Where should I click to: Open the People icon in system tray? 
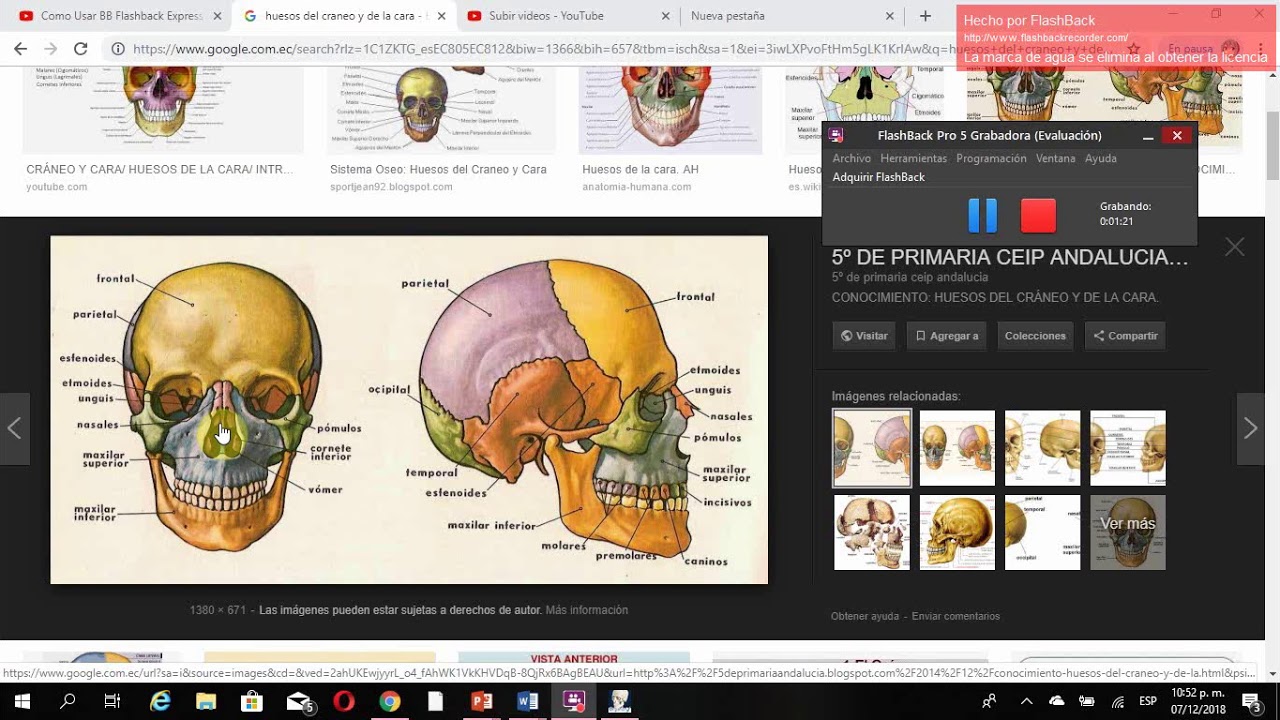click(989, 701)
